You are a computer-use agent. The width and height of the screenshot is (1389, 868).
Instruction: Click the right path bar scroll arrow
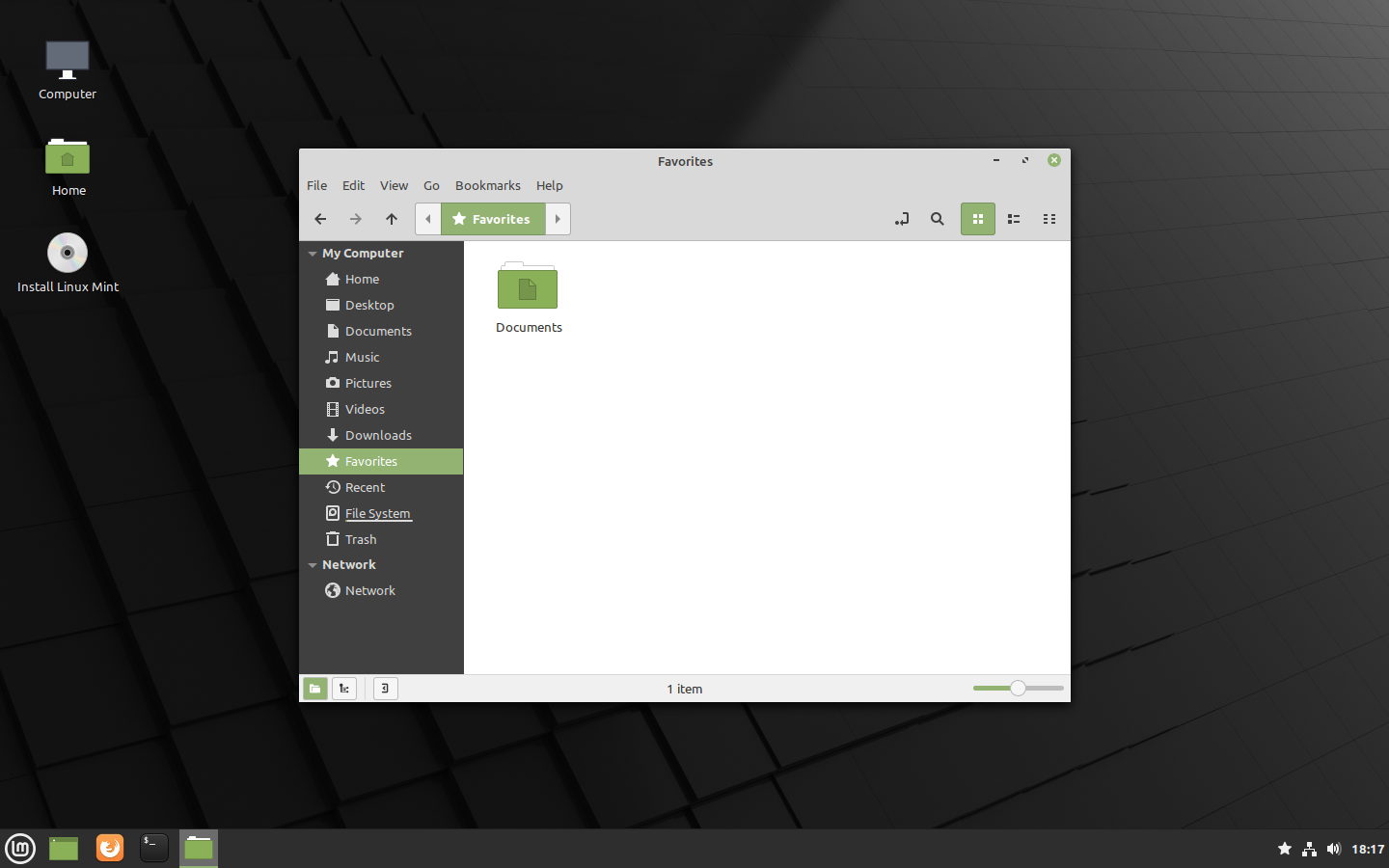coord(558,219)
